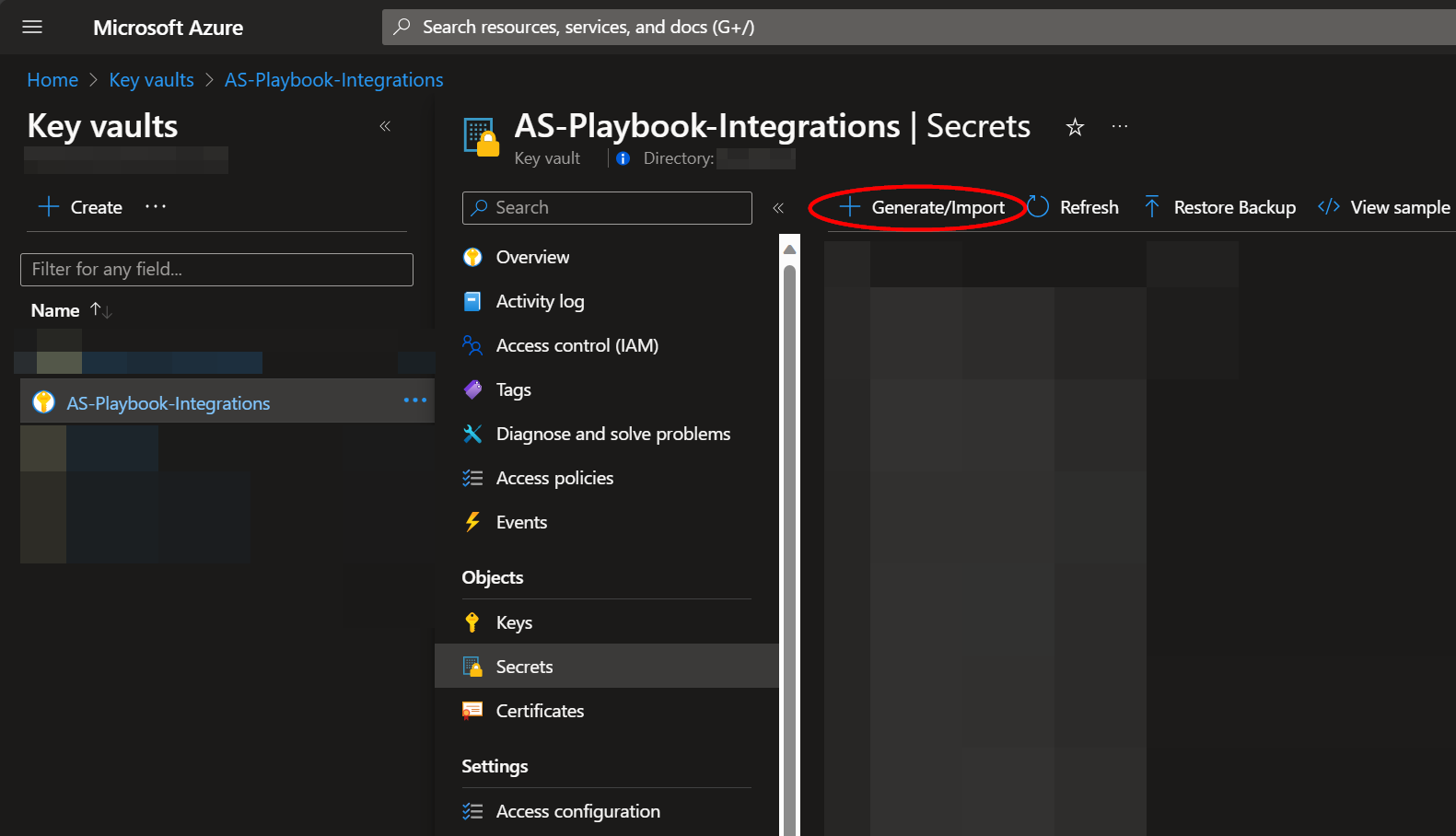
Task: Select Secrets under Objects
Action: tap(607, 667)
